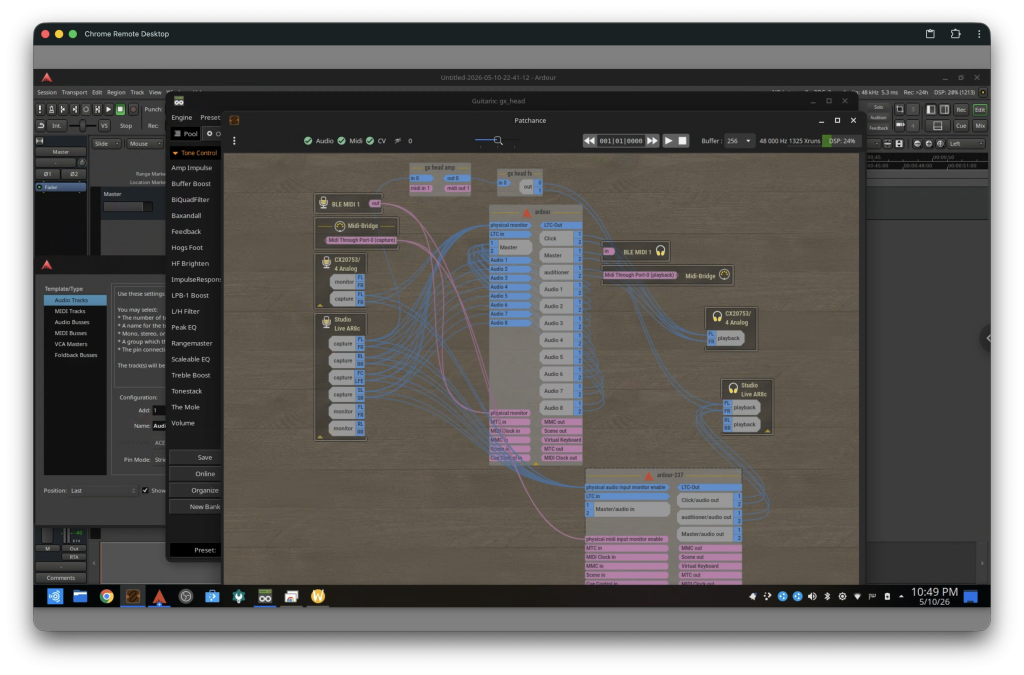The height and width of the screenshot is (675, 1024).
Task: Open Chrome from the taskbar
Action: click(106, 596)
